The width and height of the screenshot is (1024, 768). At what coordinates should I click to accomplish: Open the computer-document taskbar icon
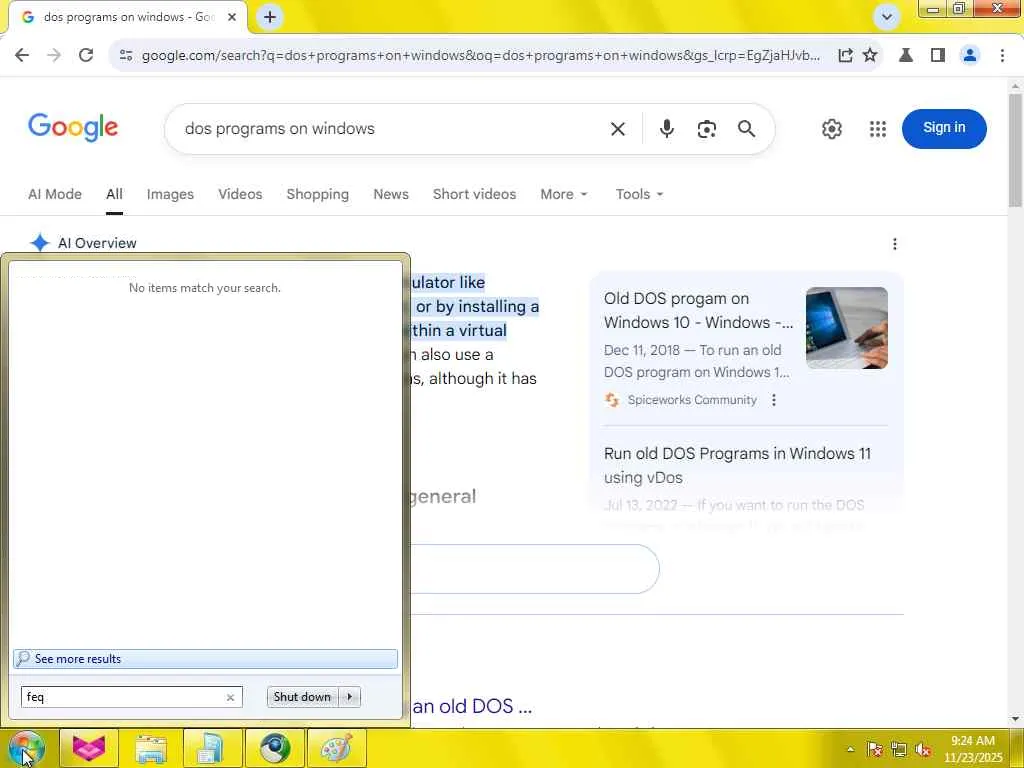[x=212, y=748]
